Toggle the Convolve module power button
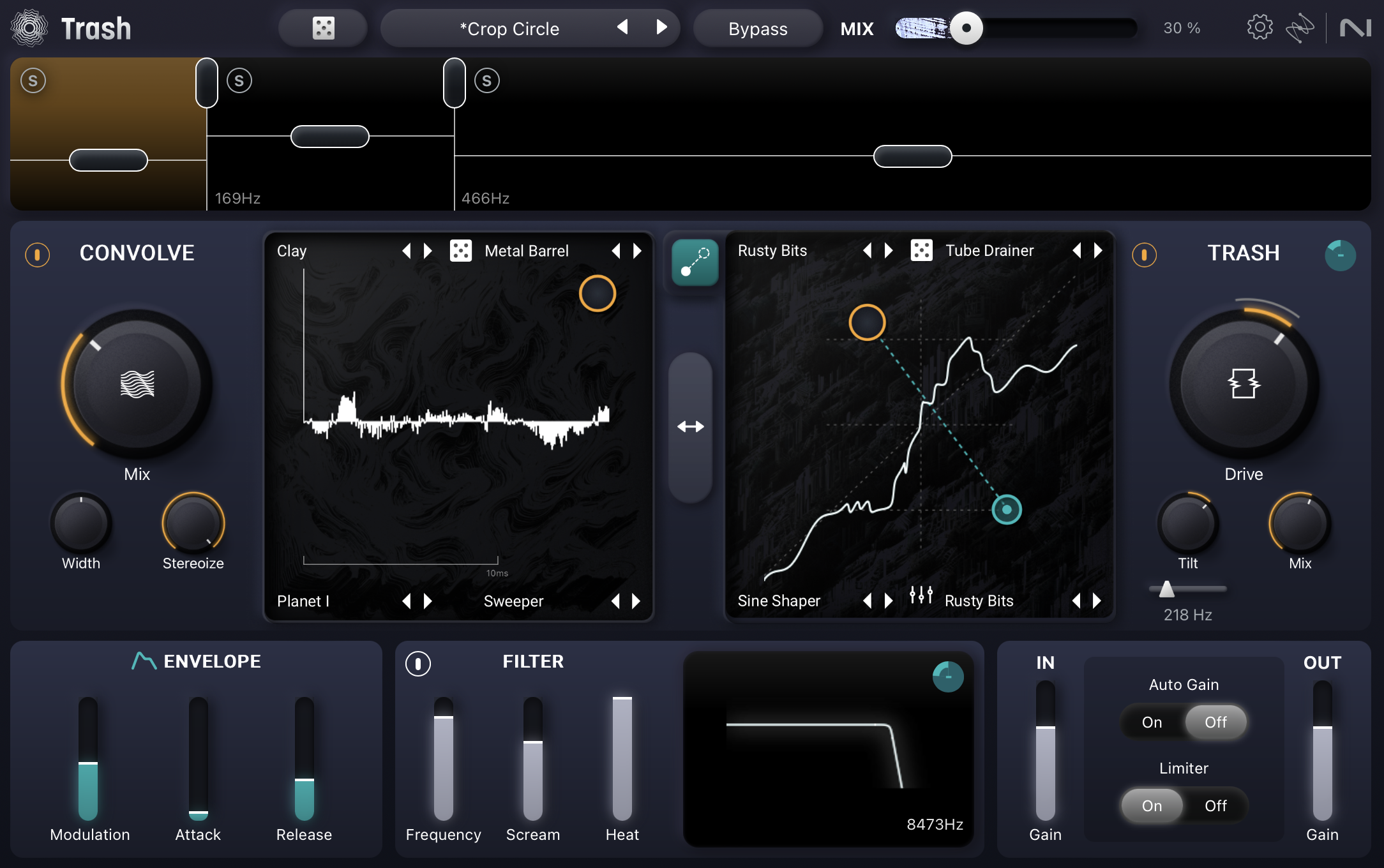This screenshot has width=1384, height=868. (38, 255)
